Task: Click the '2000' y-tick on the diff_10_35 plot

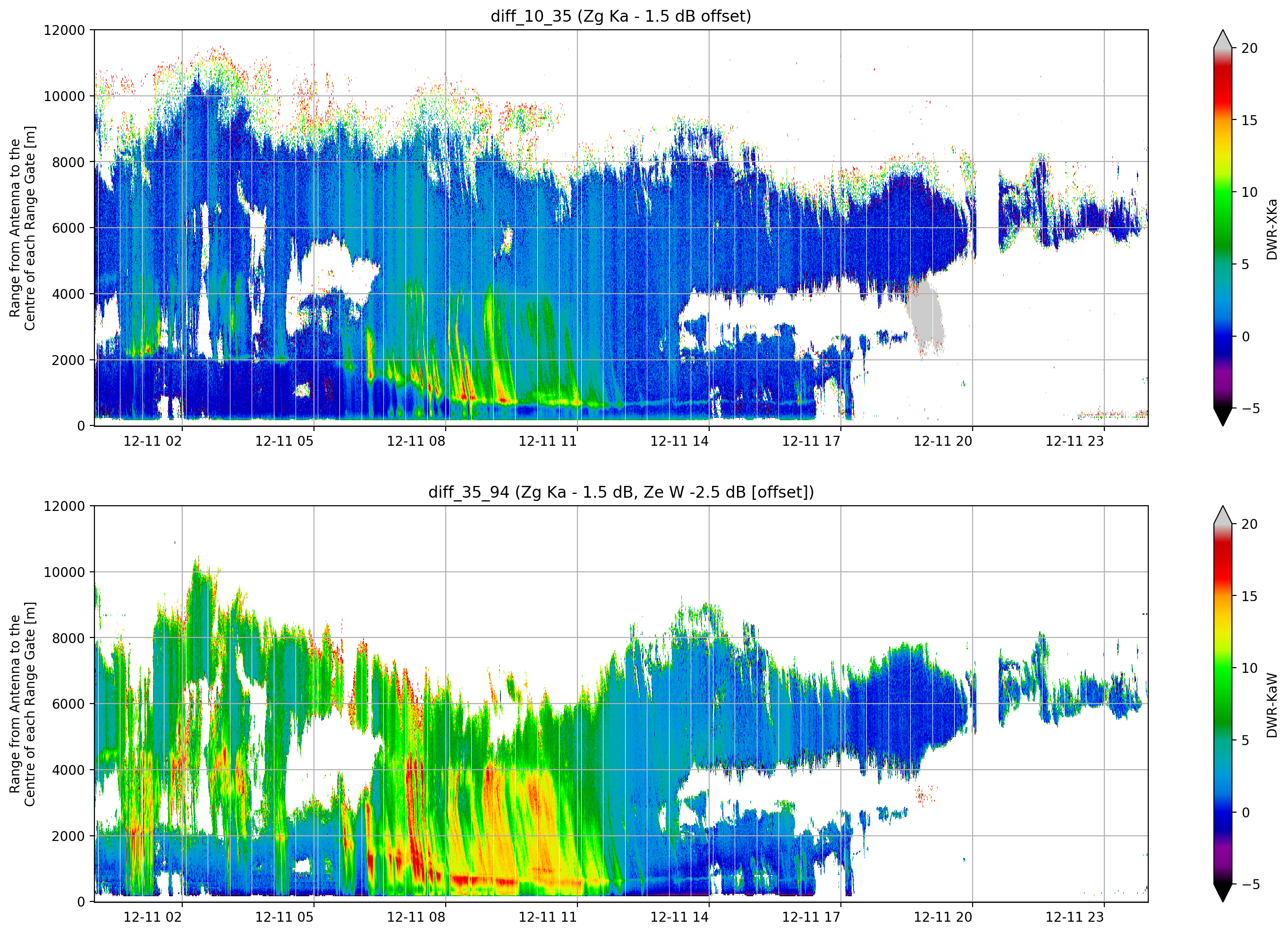Action: pos(68,360)
